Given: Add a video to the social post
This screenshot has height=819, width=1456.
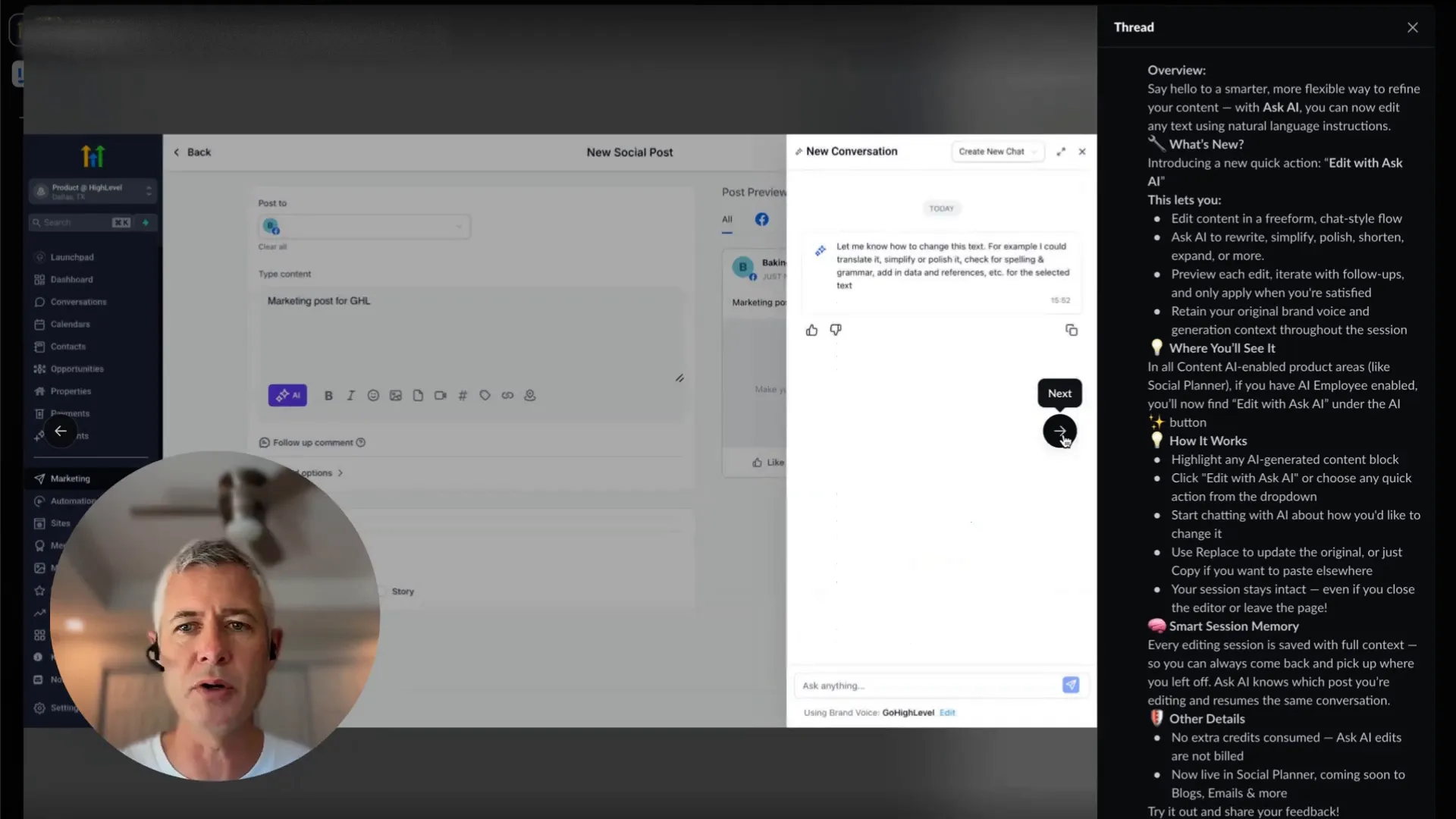Looking at the screenshot, I should (440, 395).
